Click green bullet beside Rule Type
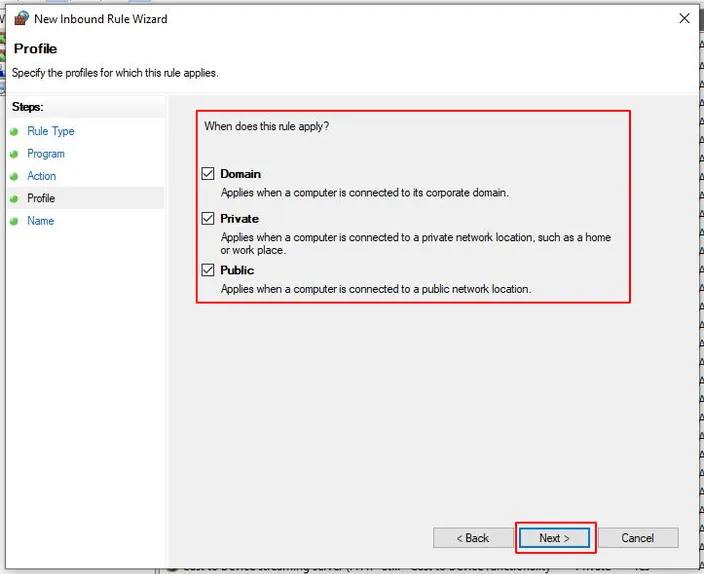This screenshot has width=704, height=574. tap(14, 132)
